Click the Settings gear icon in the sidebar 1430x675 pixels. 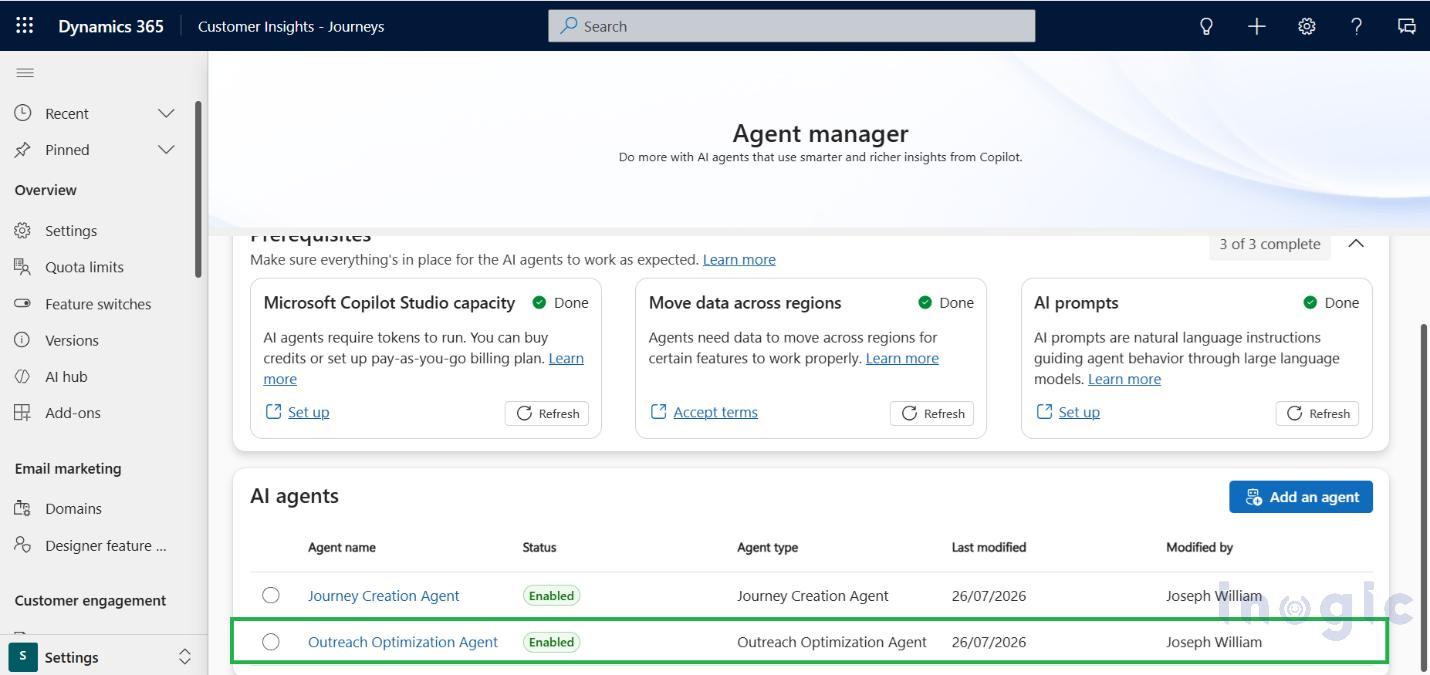coord(23,231)
